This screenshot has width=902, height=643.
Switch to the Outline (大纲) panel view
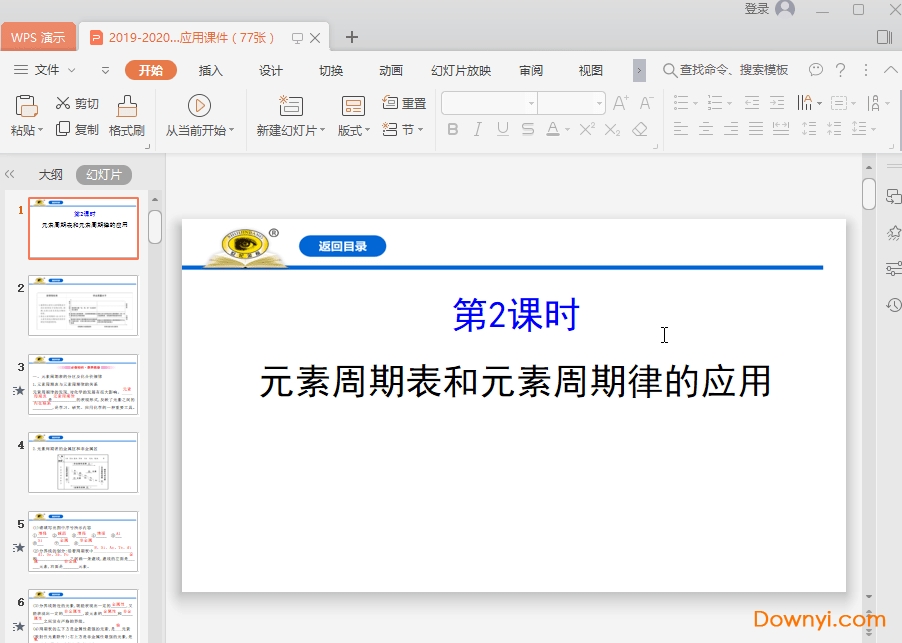point(50,174)
